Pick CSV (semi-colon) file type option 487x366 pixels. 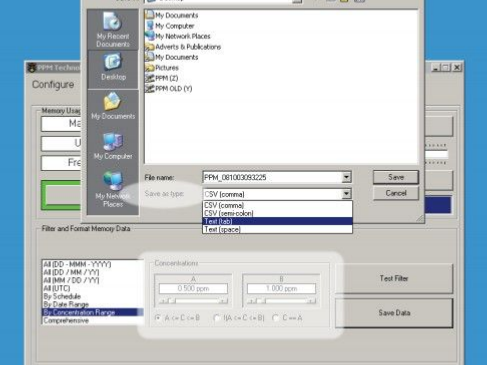click(277, 213)
